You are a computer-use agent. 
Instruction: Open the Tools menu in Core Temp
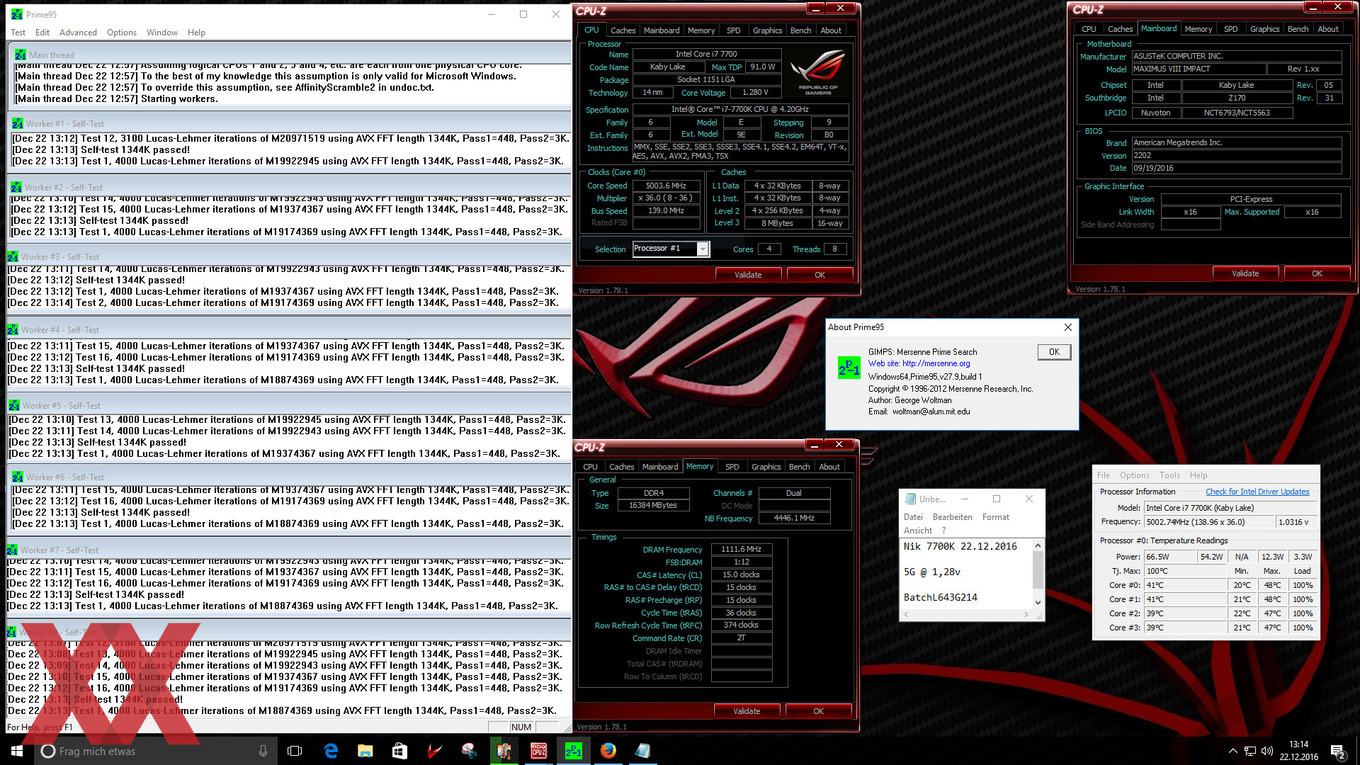point(1170,475)
